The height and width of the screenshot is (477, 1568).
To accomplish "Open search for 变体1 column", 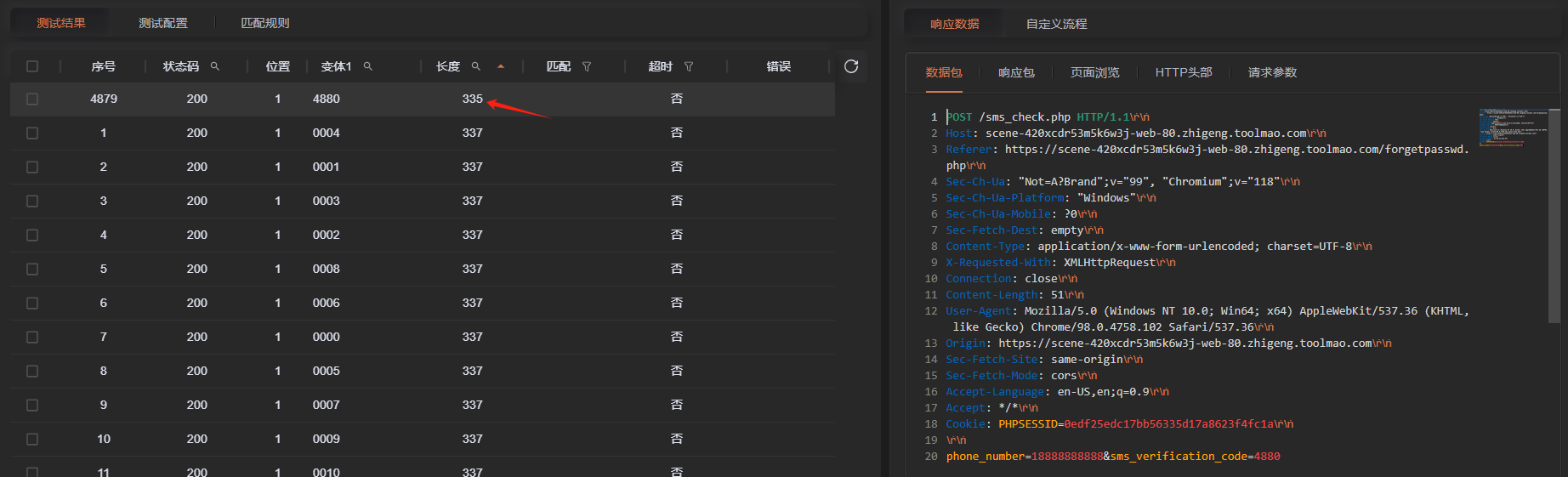I will point(368,66).
